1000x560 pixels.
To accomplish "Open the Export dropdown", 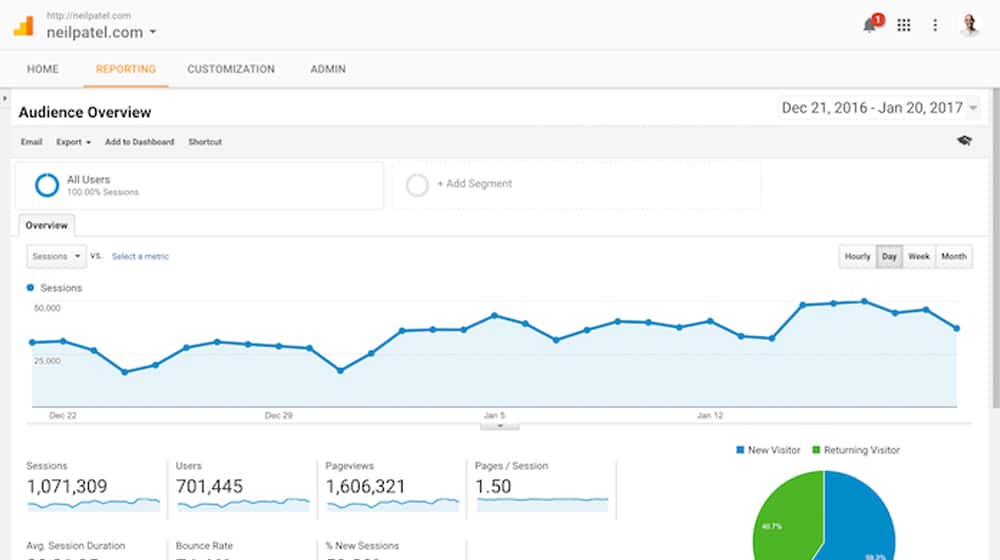I will click(73, 142).
